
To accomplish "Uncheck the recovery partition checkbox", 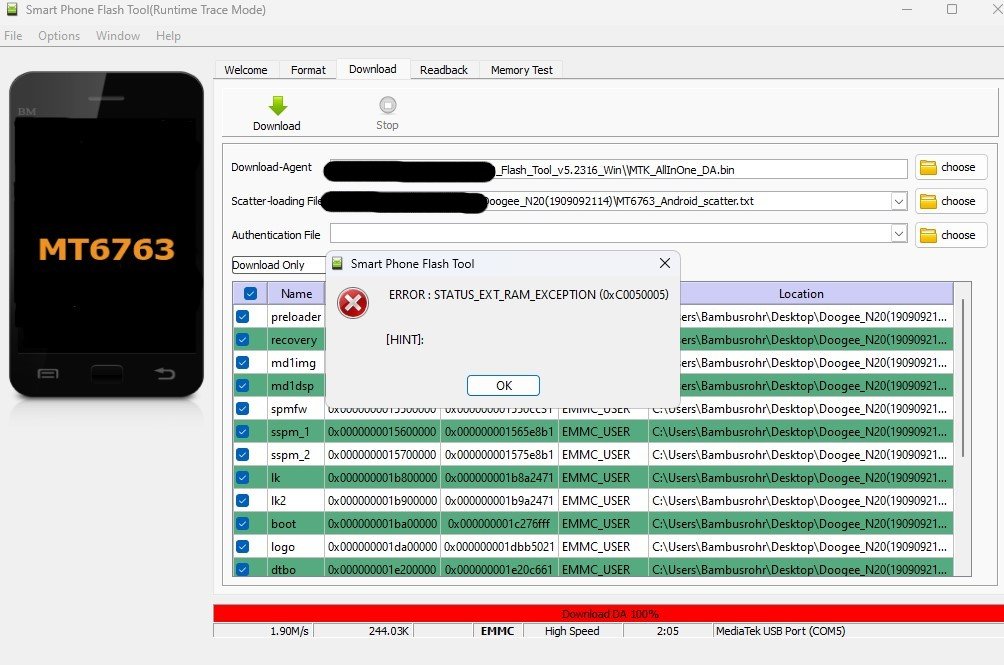I will pos(243,340).
